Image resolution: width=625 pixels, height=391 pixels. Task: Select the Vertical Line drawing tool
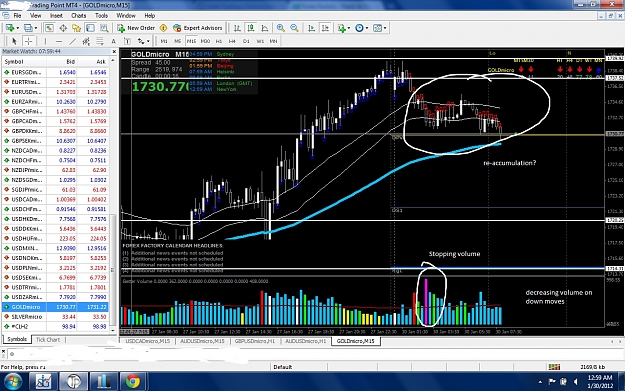pyautogui.click(x=45, y=41)
